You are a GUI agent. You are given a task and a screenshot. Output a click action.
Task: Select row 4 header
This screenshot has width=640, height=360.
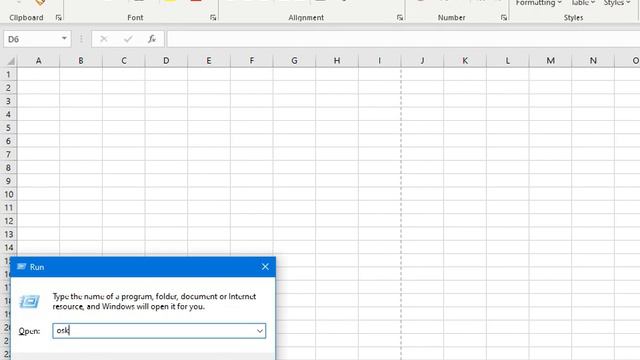pos(8,114)
